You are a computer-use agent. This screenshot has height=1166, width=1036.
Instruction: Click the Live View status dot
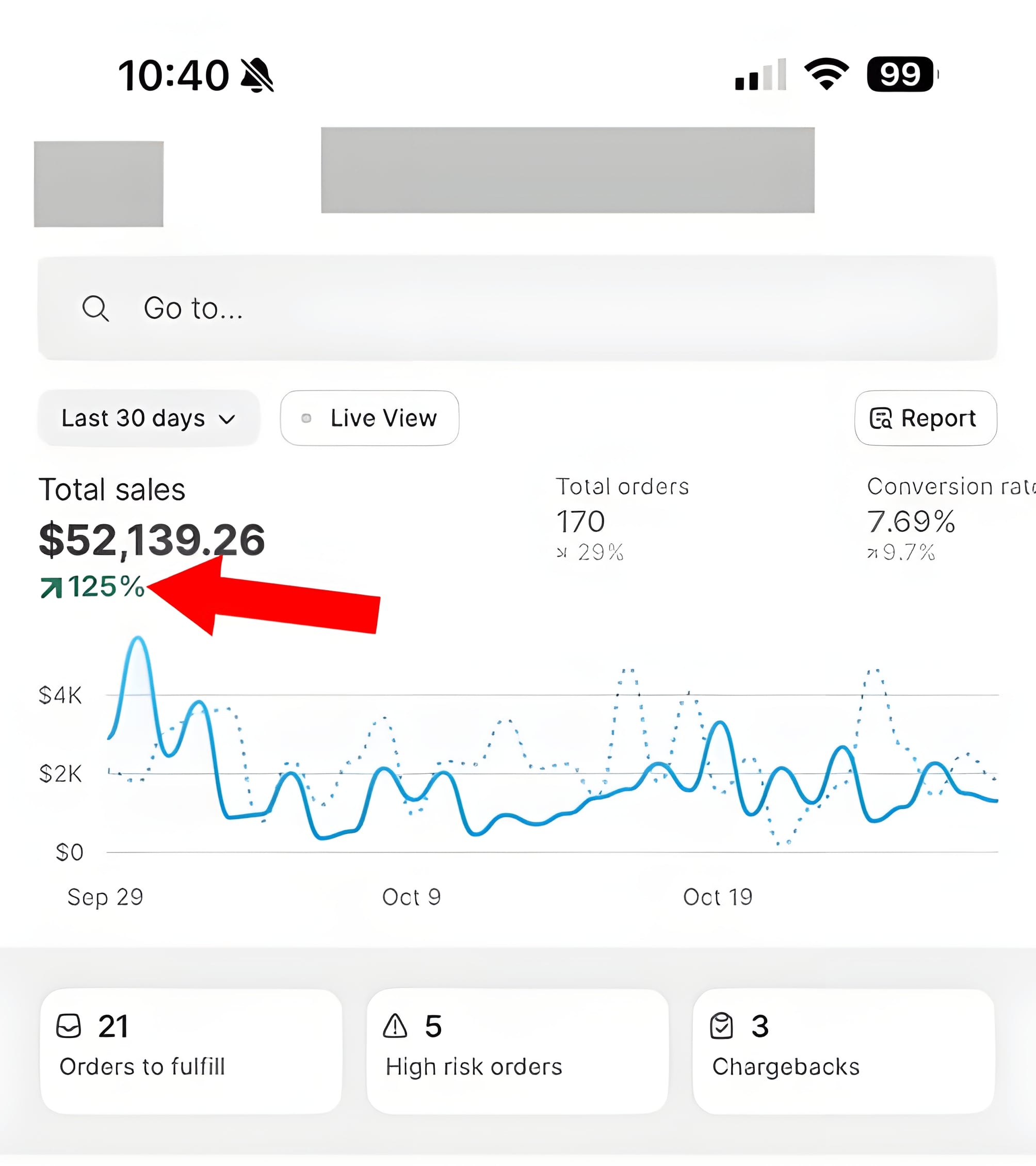click(x=306, y=418)
